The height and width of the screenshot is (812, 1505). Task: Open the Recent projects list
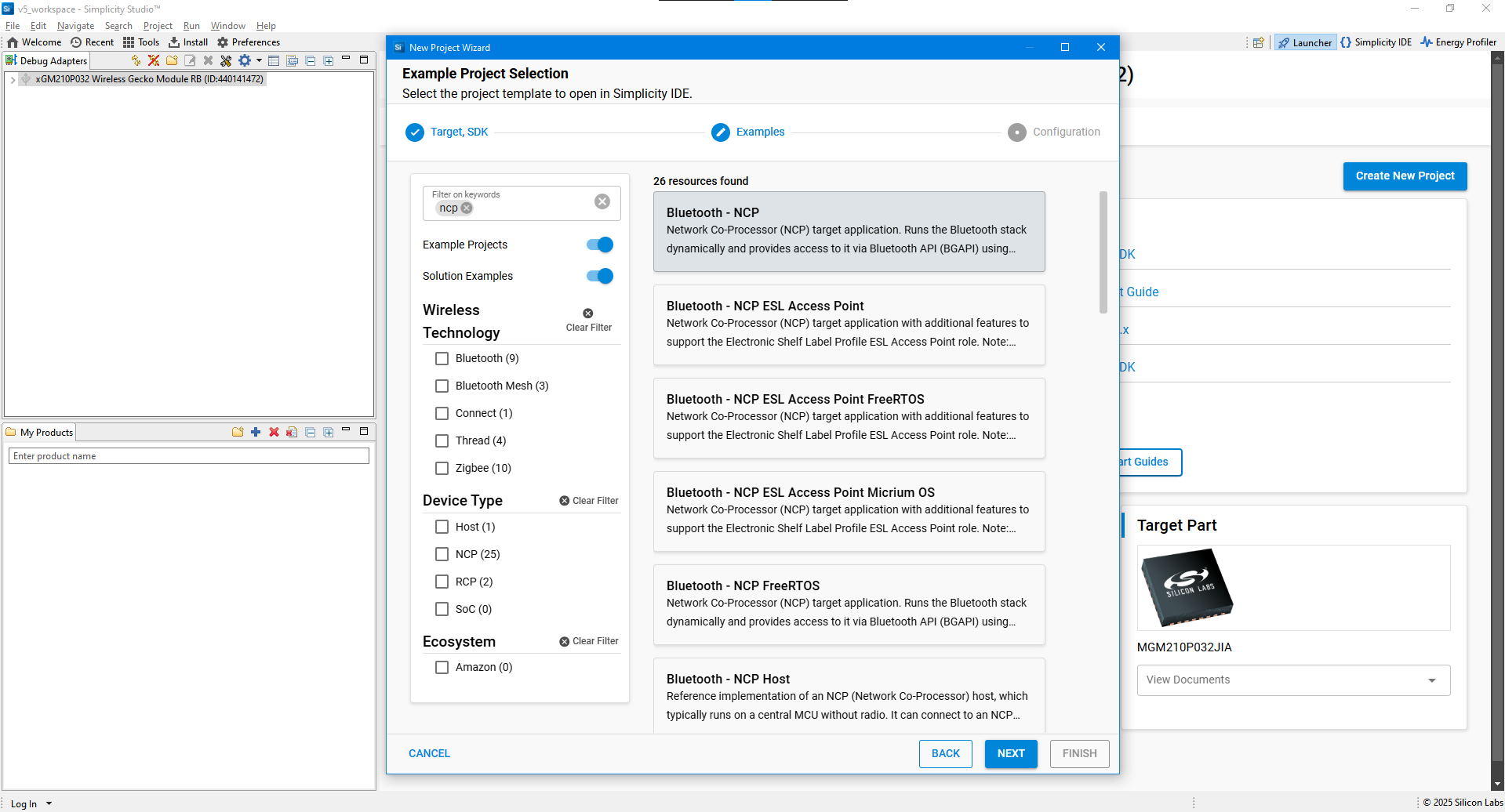pyautogui.click(x=92, y=42)
